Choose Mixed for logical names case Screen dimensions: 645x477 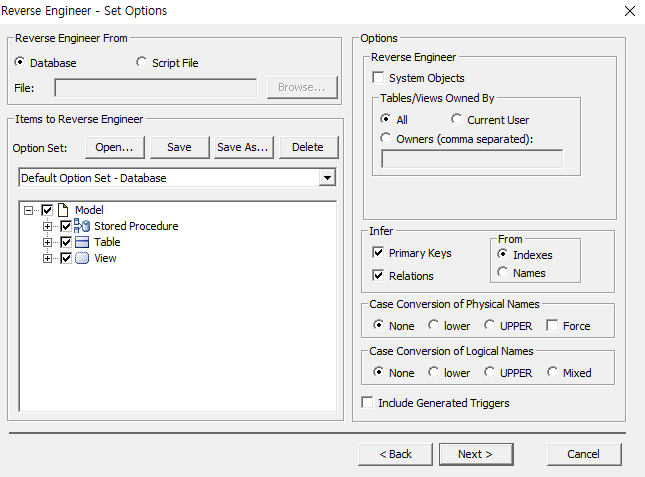point(552,372)
